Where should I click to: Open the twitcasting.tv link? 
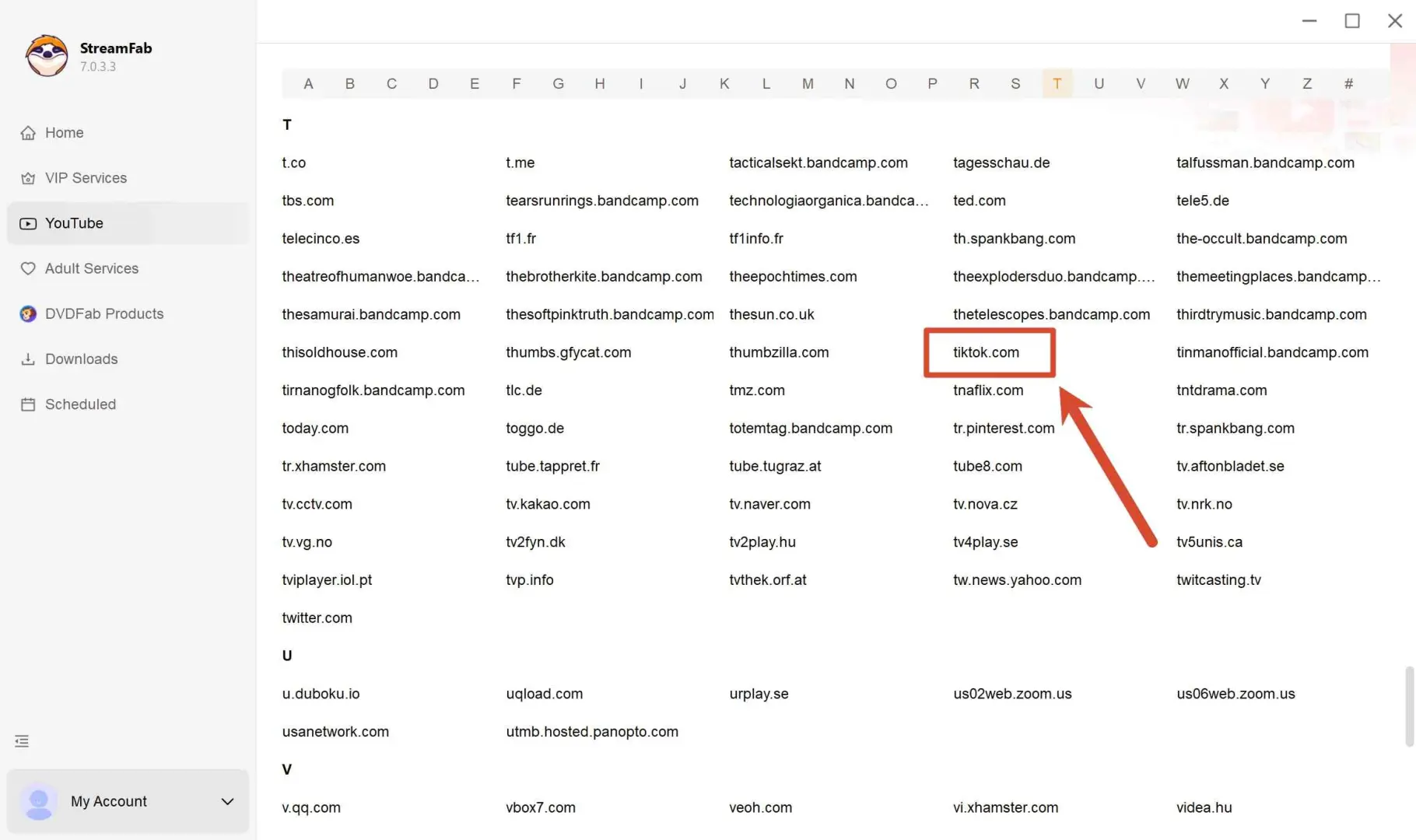[1218, 580]
